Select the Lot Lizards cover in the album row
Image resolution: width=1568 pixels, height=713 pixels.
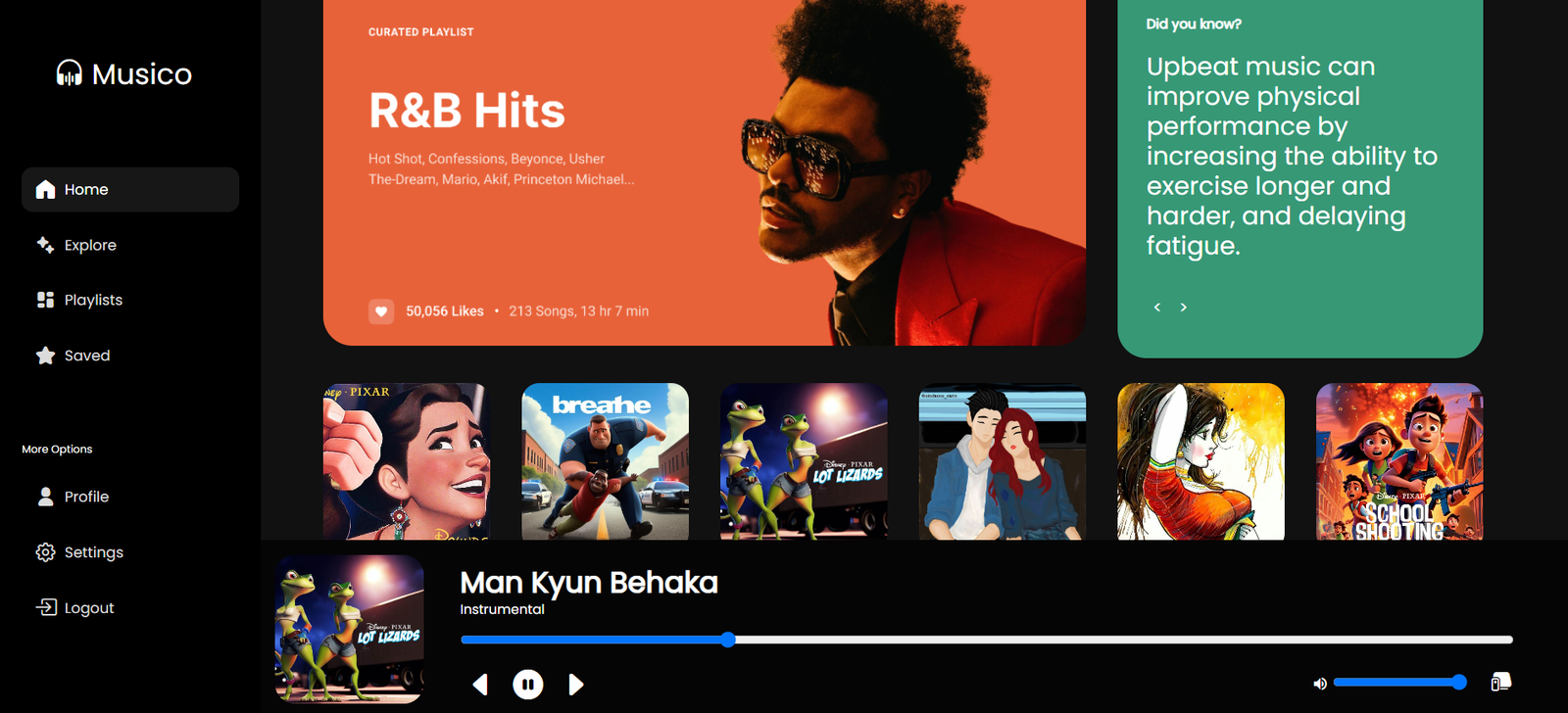point(804,461)
